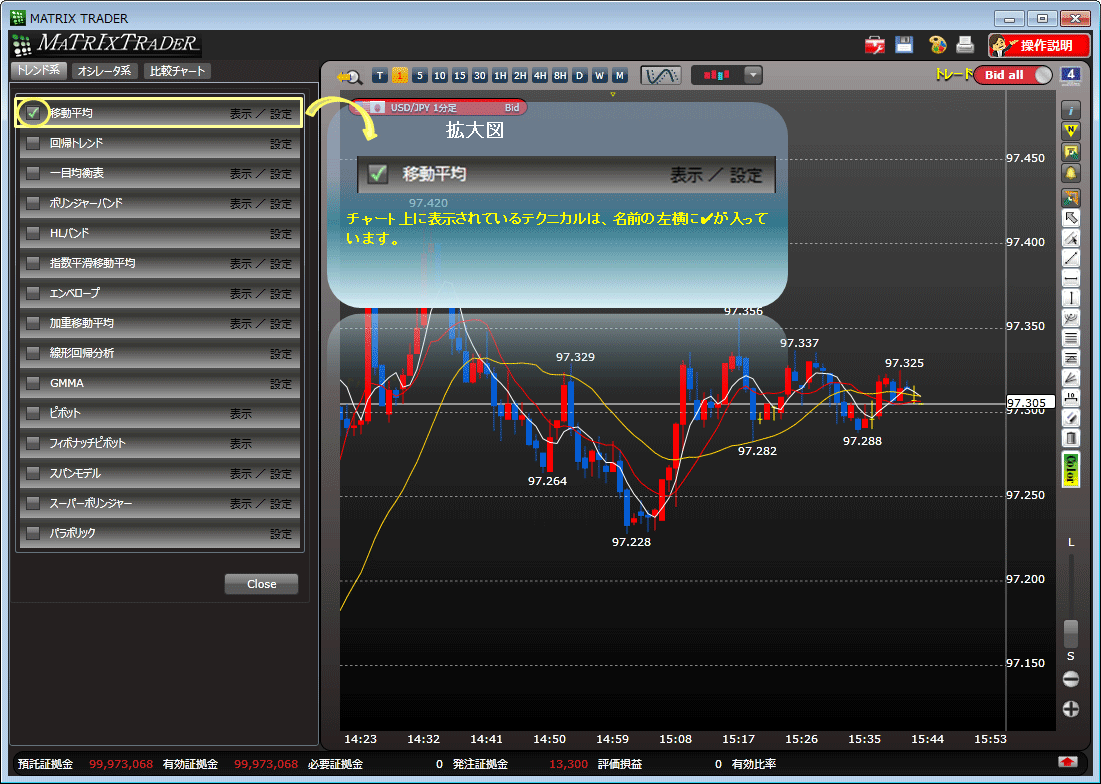Click the back arrow magnifier icon

tap(349, 76)
